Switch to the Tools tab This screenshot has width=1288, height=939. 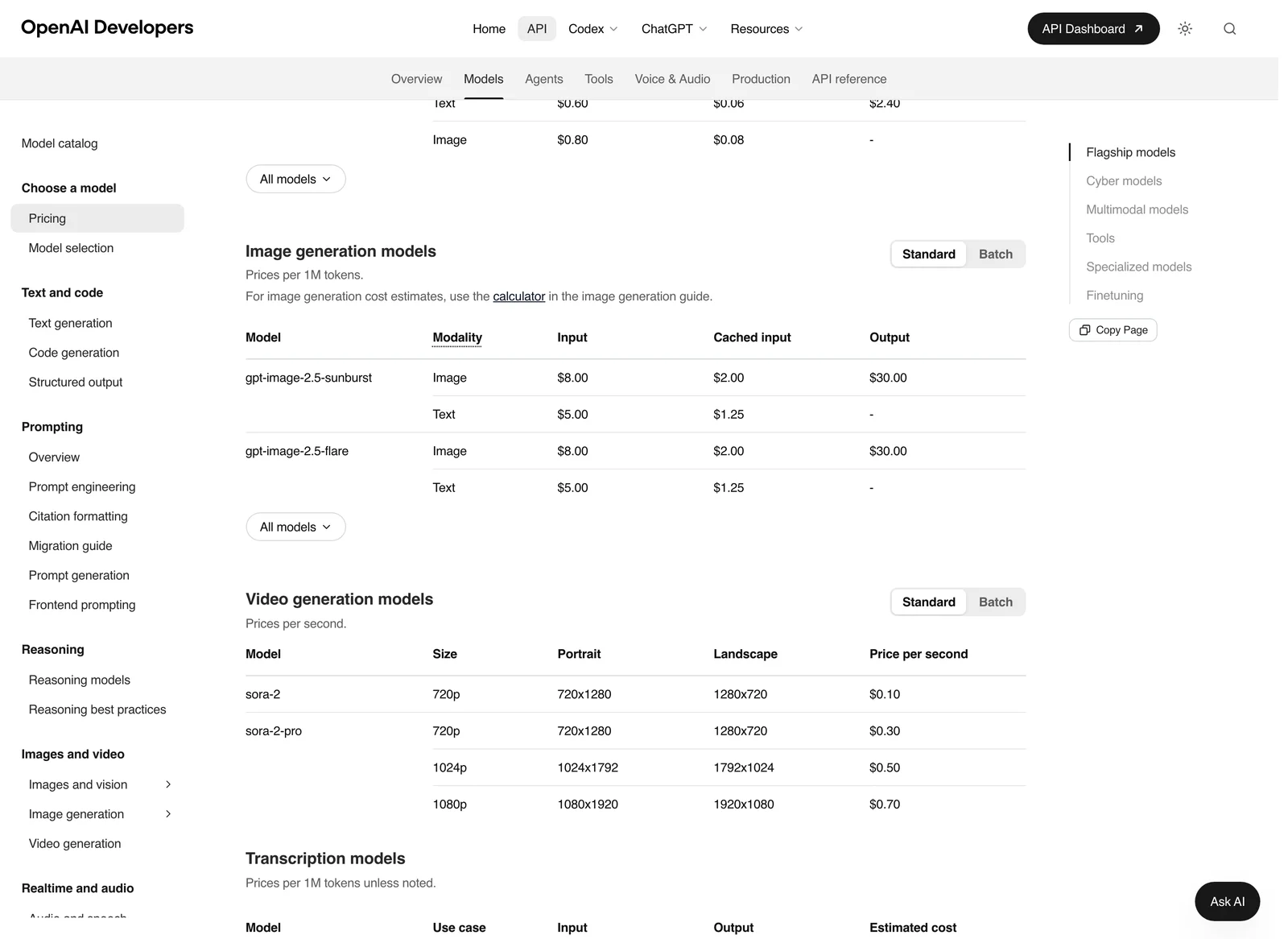(x=599, y=79)
